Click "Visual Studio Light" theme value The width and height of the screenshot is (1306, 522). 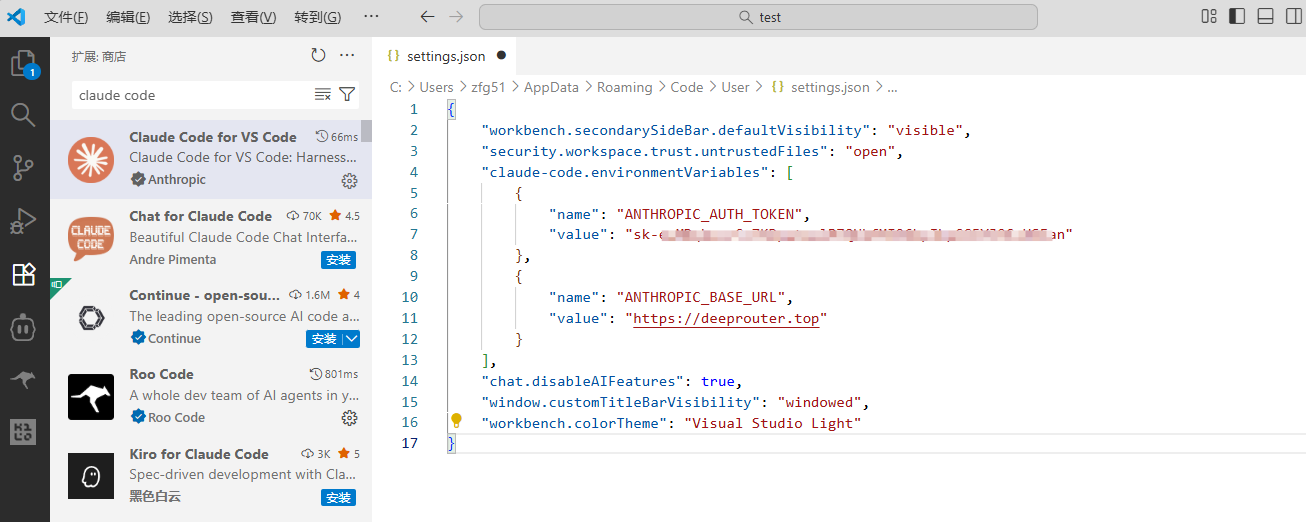[x=772, y=423]
